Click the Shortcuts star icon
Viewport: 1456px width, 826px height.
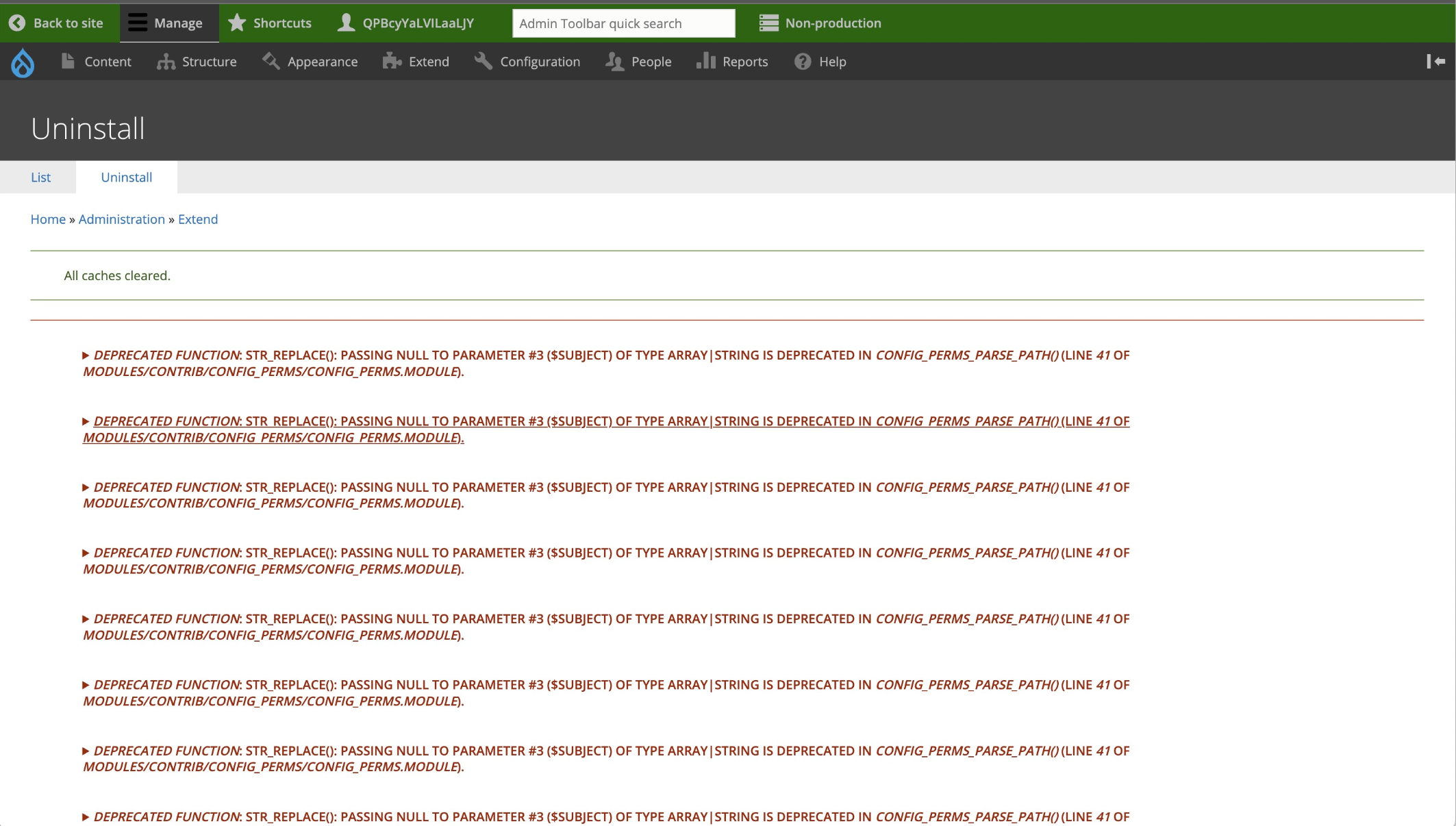coord(237,23)
